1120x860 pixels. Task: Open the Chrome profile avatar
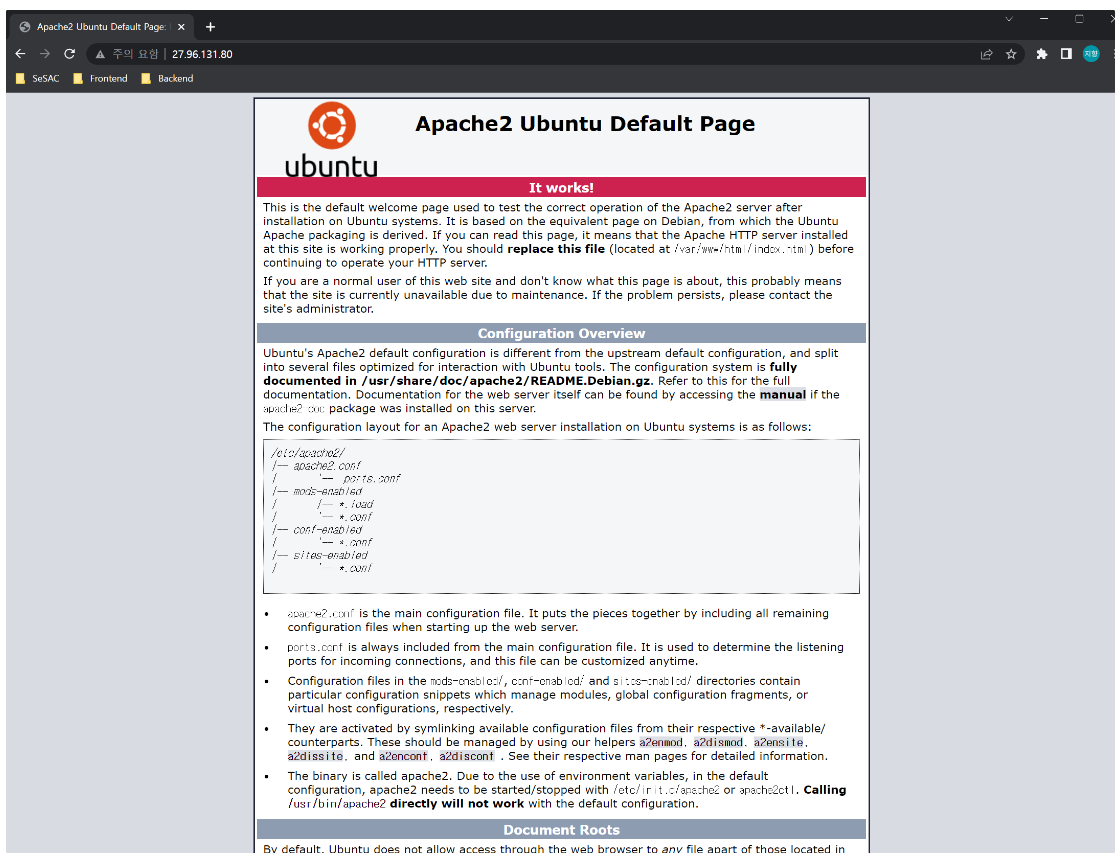click(1091, 54)
